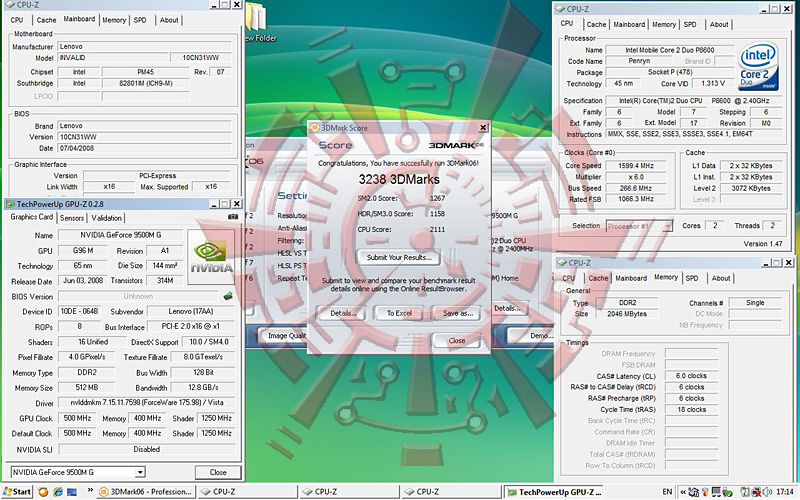Click the Device ID field 10DE - 064B
The height and width of the screenshot is (500, 800).
point(79,311)
